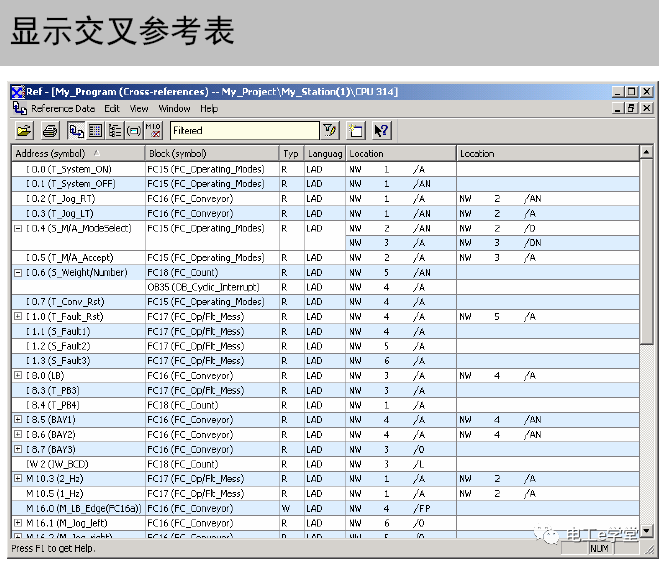Select the I 0.1 (T_System_OFF) address
This screenshot has height=563, width=659.
[x=71, y=184]
